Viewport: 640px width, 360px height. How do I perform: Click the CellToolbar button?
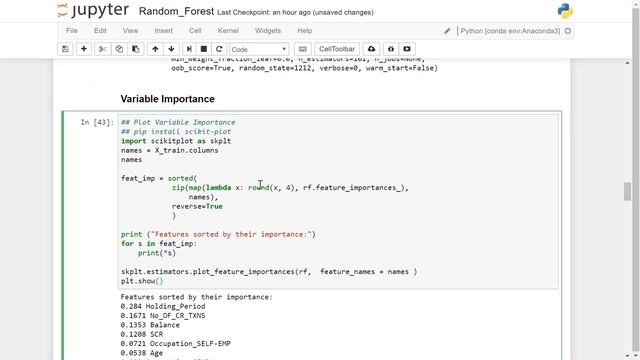pyautogui.click(x=337, y=49)
